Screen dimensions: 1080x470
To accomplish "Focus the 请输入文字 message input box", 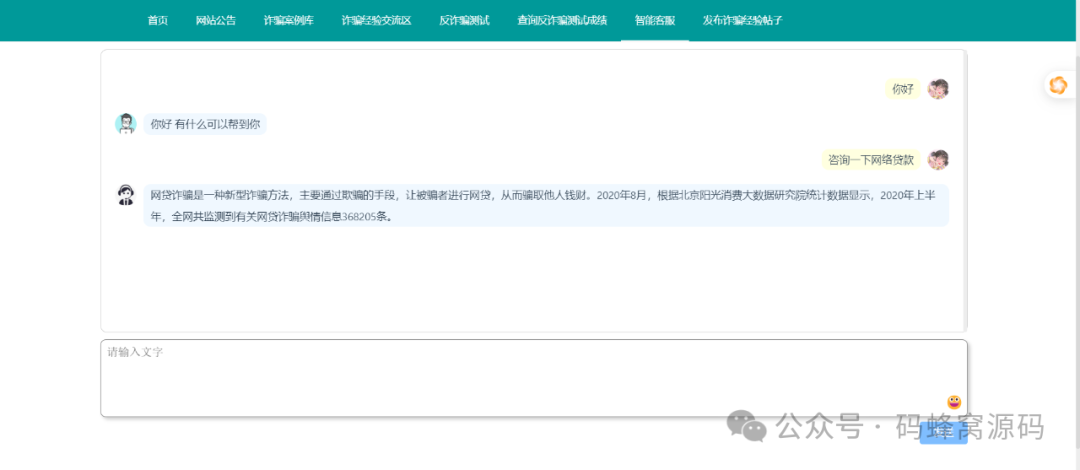I will pos(534,378).
